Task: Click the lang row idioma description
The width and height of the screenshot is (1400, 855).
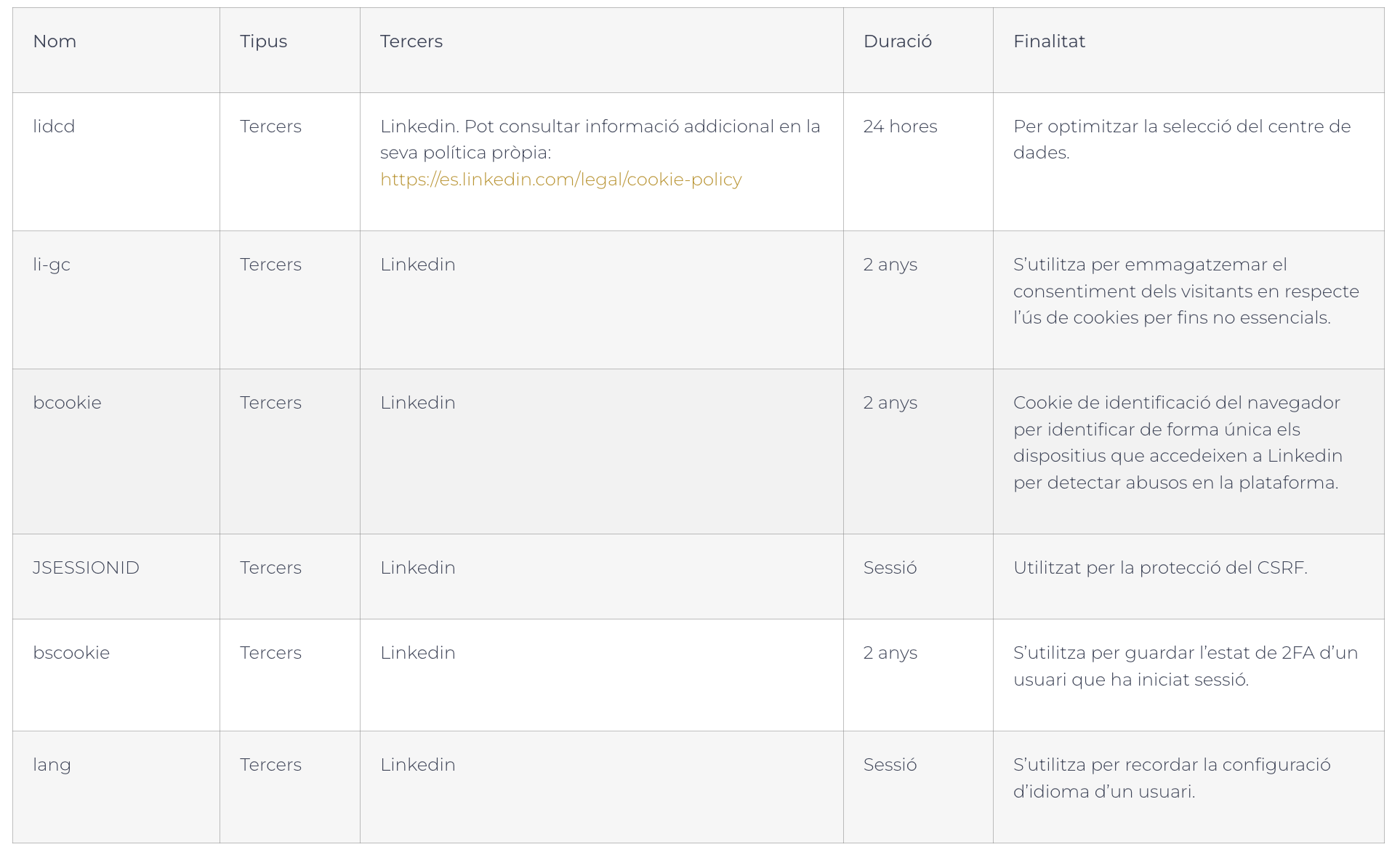Action: pos(1172,778)
